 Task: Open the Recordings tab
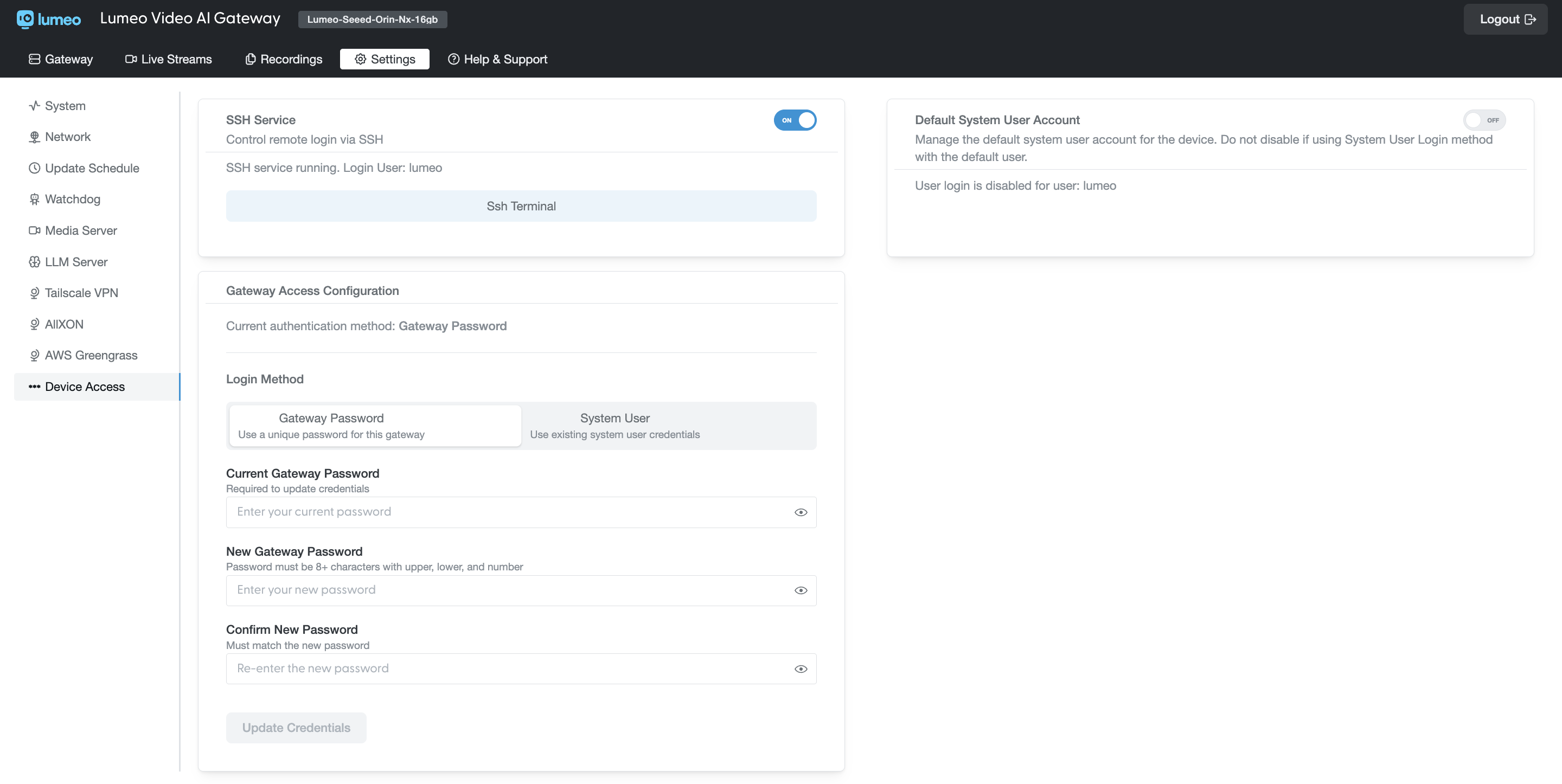click(284, 59)
